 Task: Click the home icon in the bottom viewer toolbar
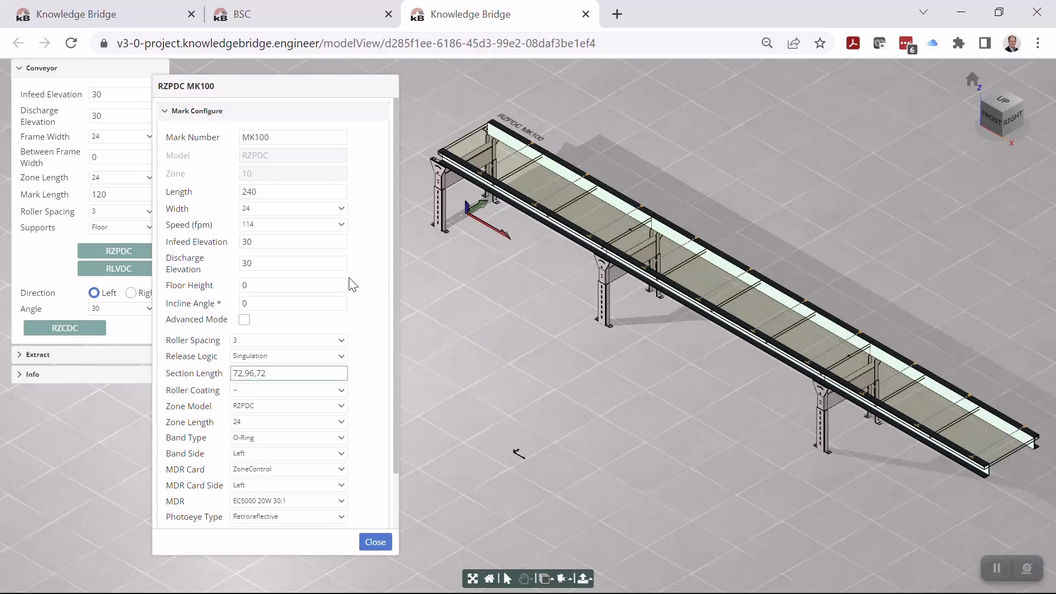pyautogui.click(x=490, y=579)
